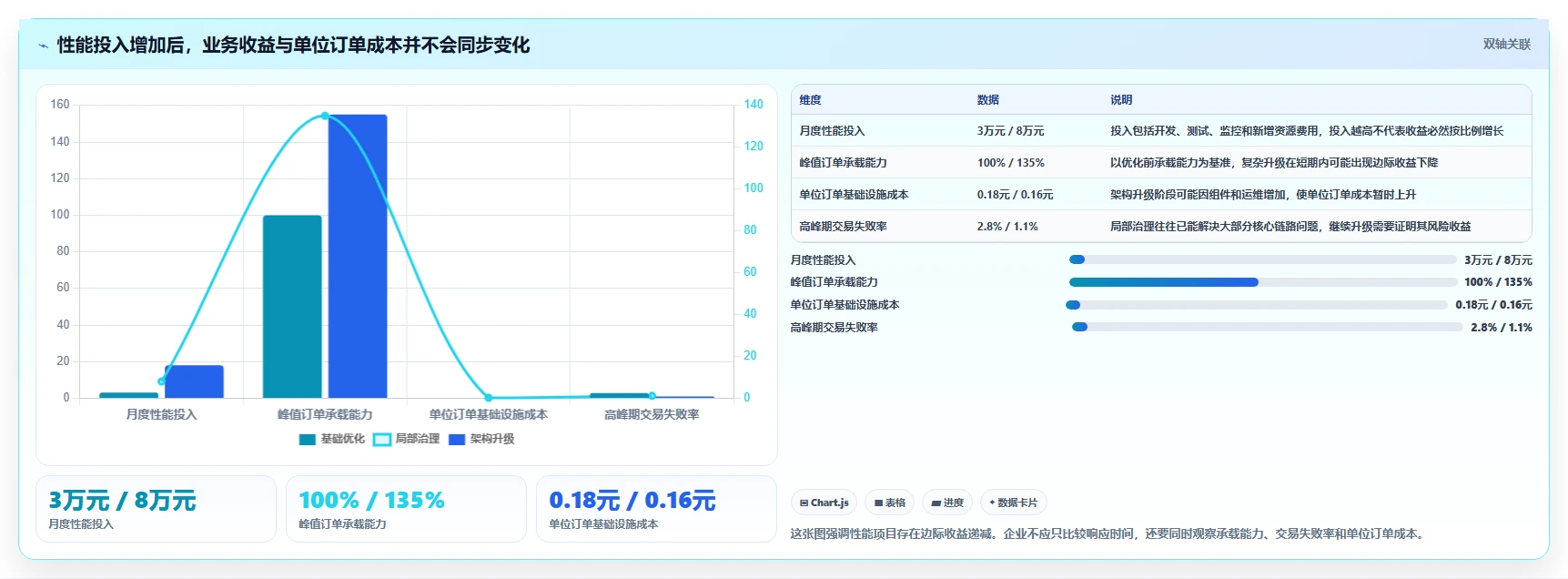The image size is (1568, 579).
Task: Click the line point at 单位订单基础设施成本
Action: click(489, 398)
